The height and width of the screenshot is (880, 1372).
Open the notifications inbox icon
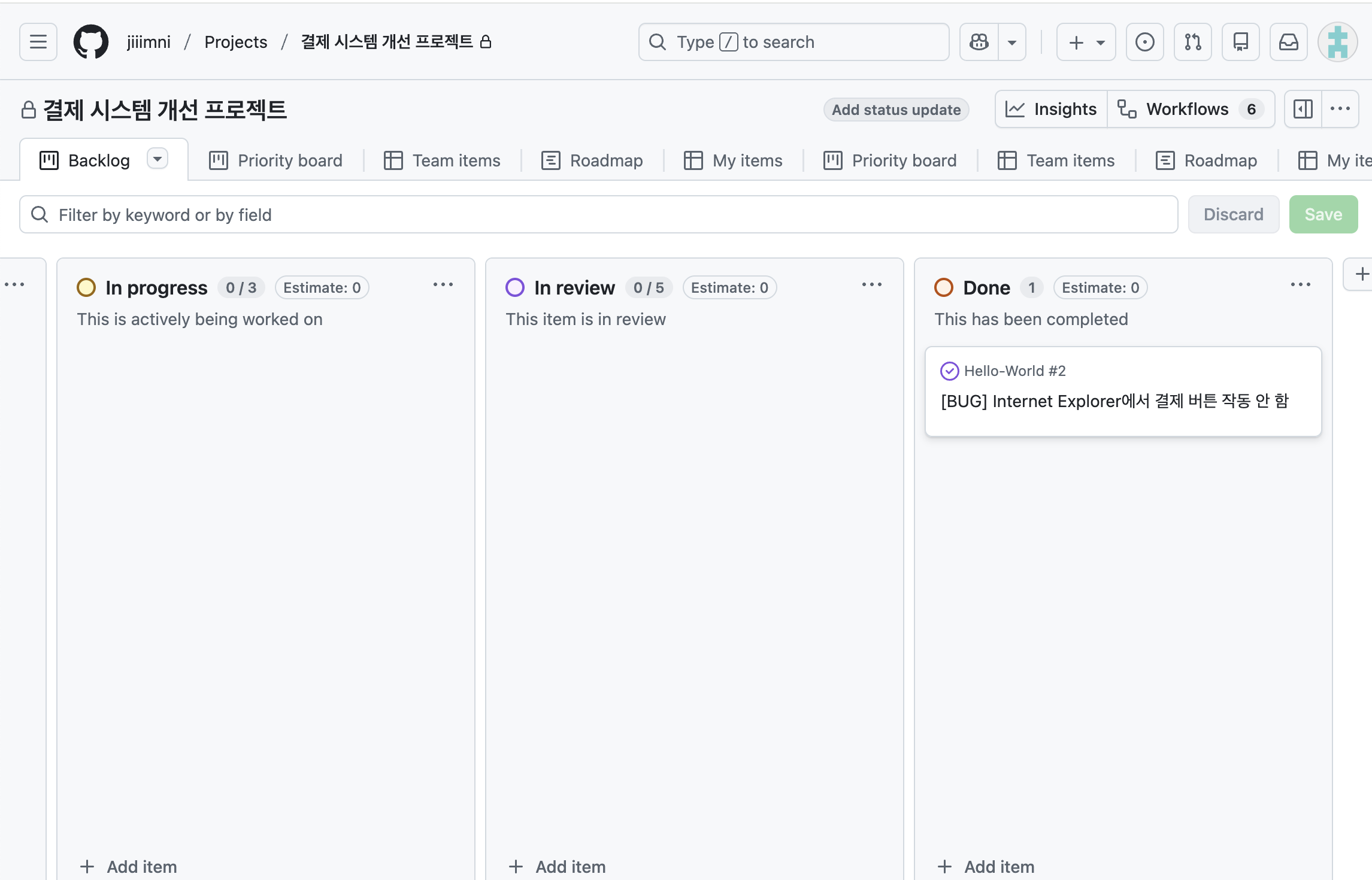(x=1288, y=42)
